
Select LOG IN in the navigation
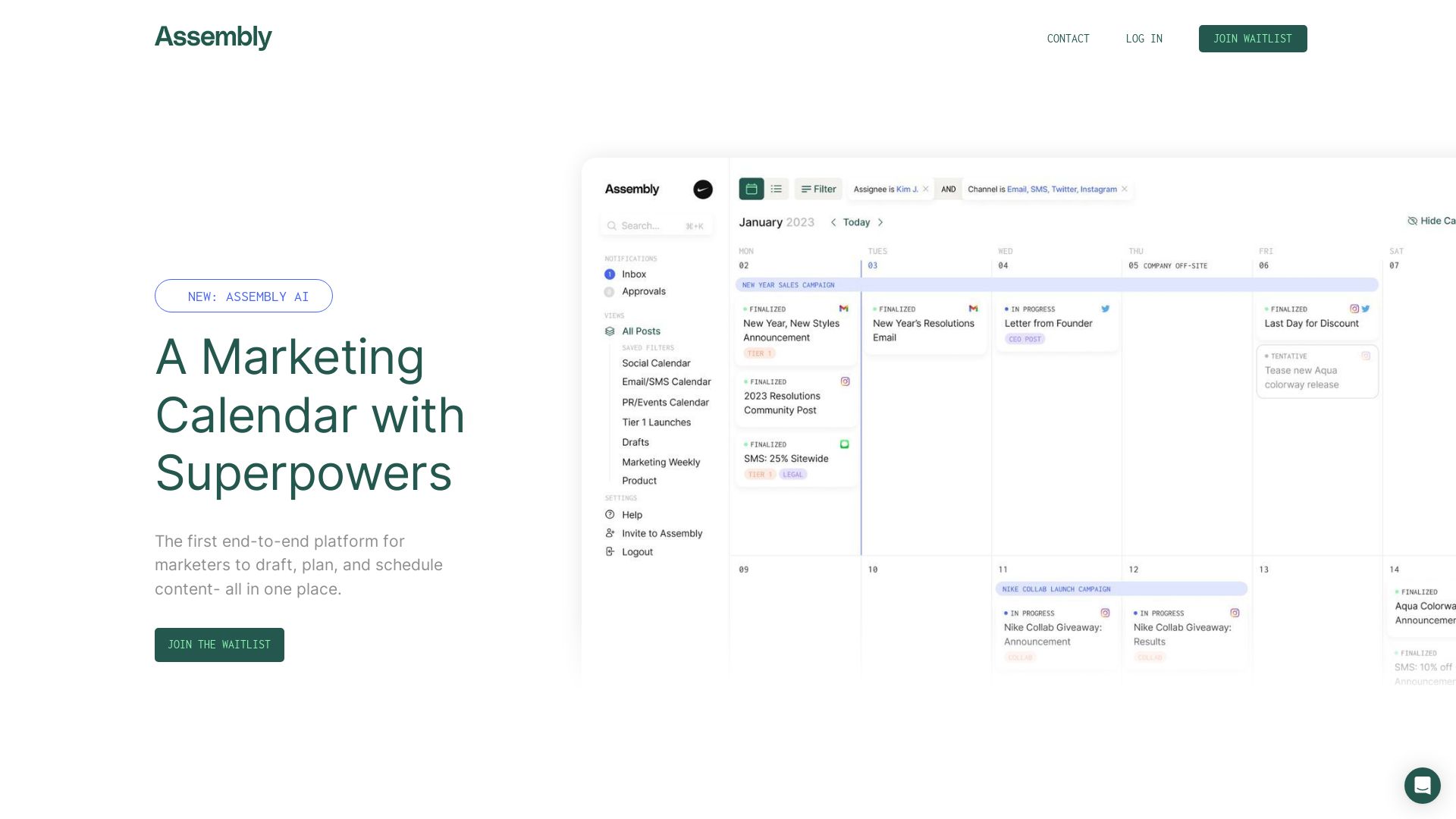tap(1144, 39)
